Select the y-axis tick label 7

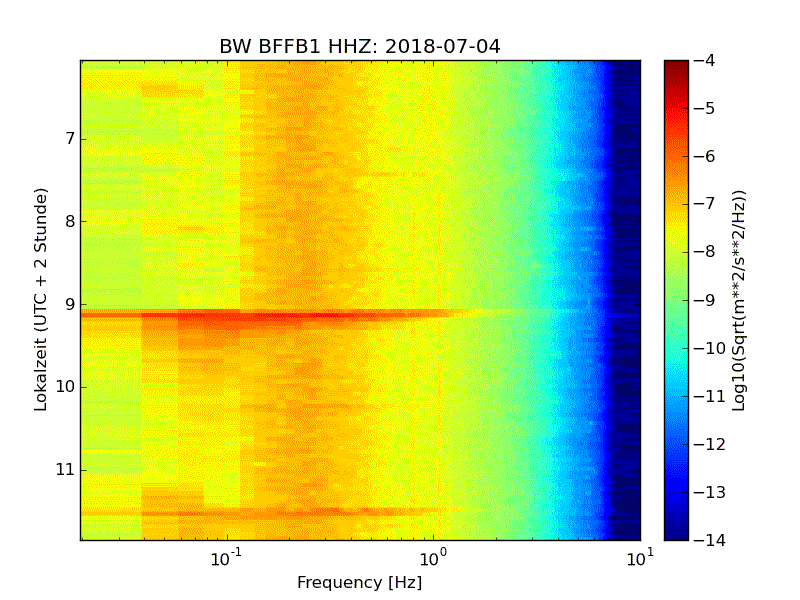click(70, 139)
